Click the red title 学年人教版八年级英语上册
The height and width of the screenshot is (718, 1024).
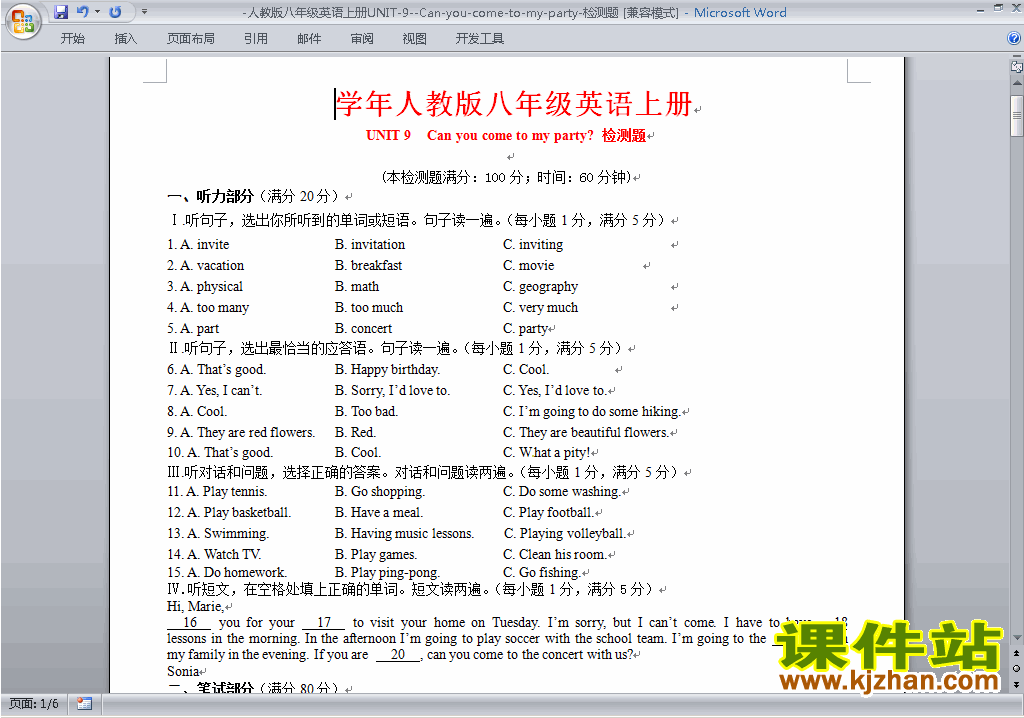point(514,104)
